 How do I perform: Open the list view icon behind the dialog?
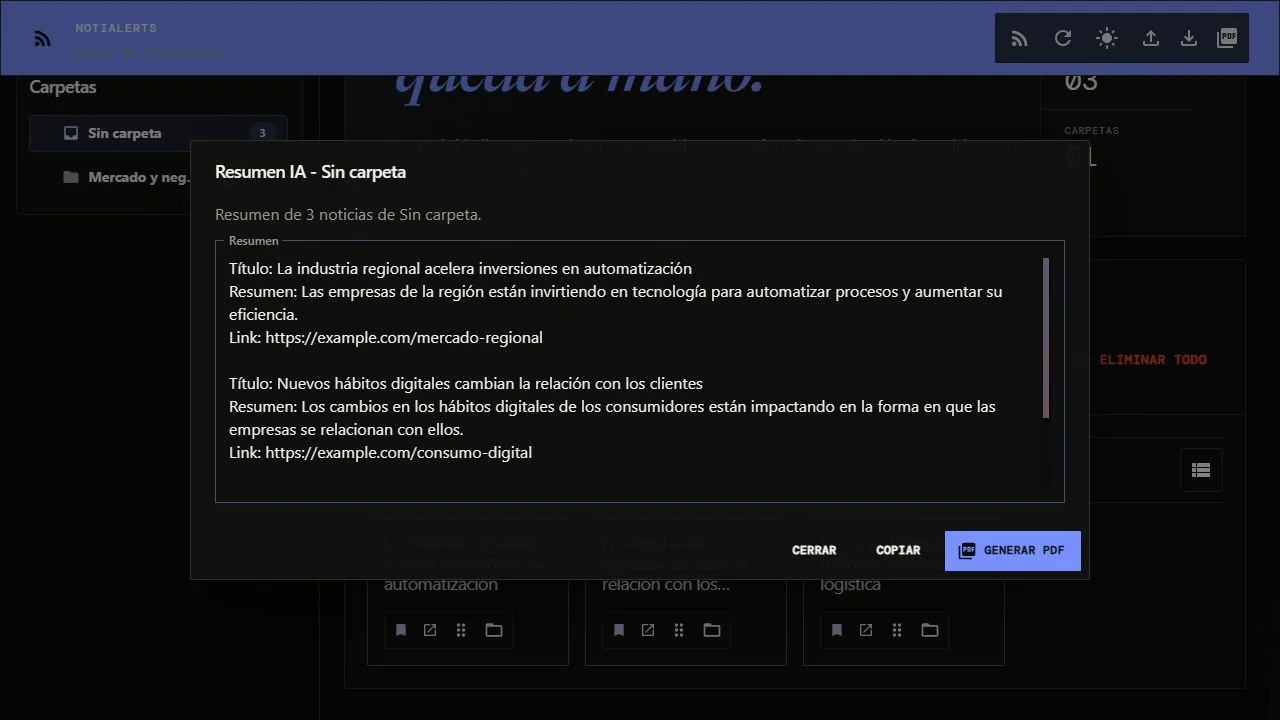(1201, 470)
